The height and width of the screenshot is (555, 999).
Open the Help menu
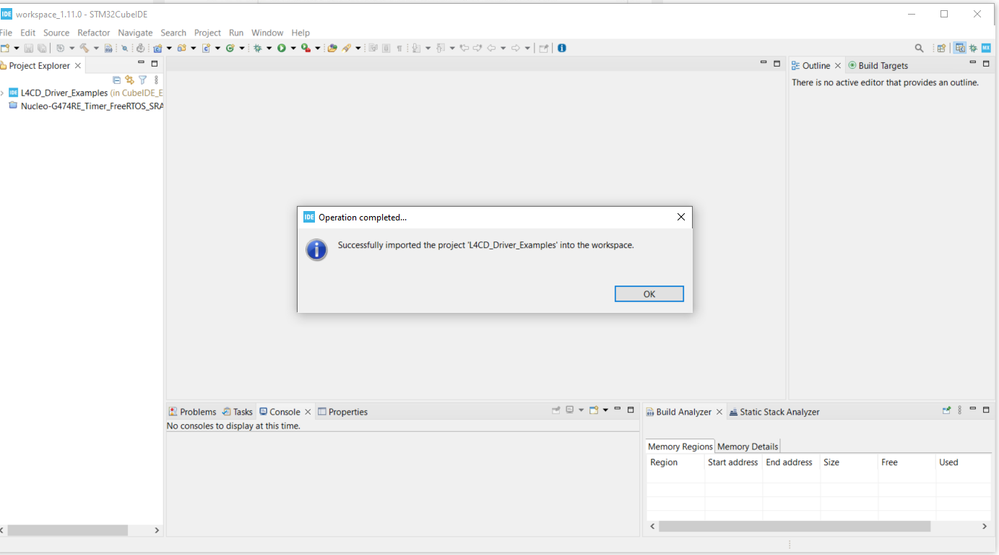click(301, 32)
